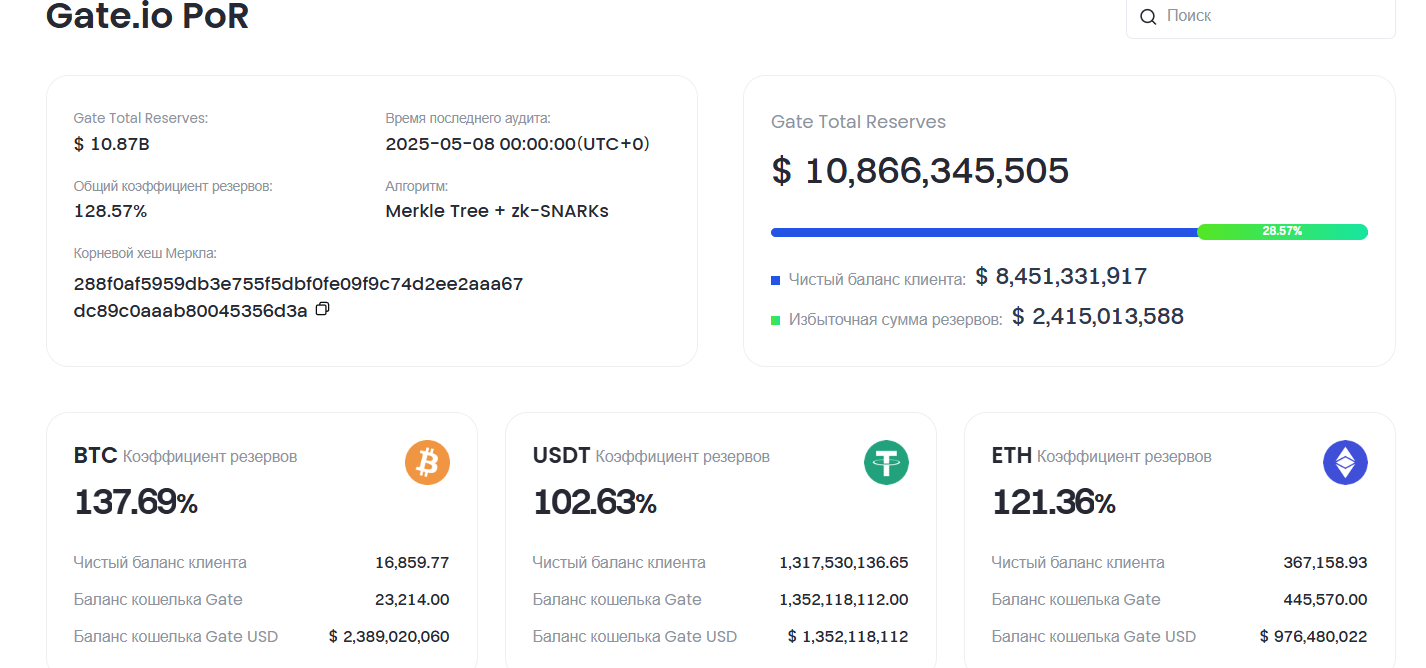Click the green 28.57% excess reserves segment
The height and width of the screenshot is (668, 1426).
[x=1282, y=232]
